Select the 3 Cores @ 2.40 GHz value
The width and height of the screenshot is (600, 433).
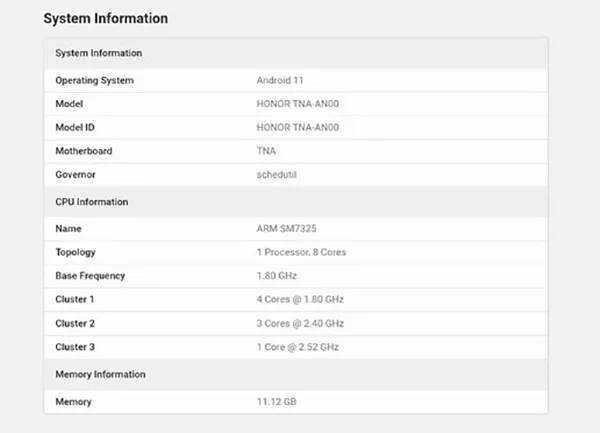tap(300, 323)
